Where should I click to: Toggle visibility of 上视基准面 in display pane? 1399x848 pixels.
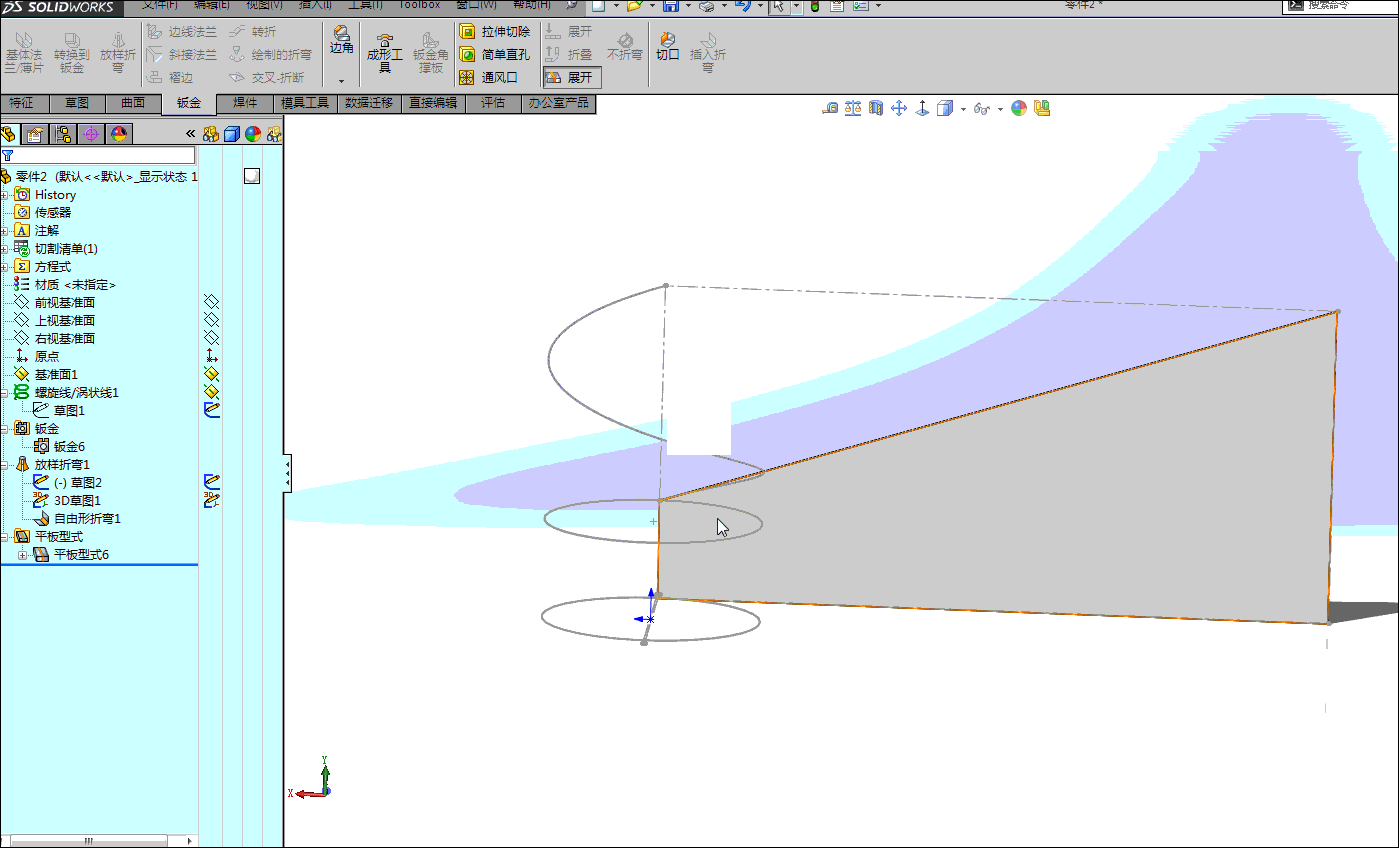(211, 320)
